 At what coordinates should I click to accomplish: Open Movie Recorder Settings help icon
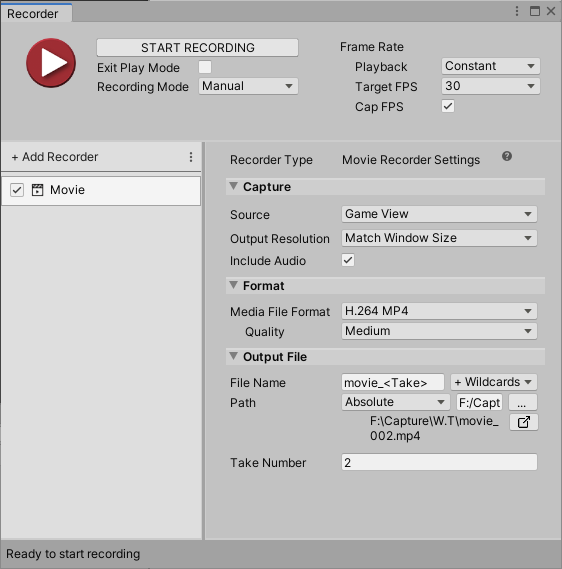507,156
